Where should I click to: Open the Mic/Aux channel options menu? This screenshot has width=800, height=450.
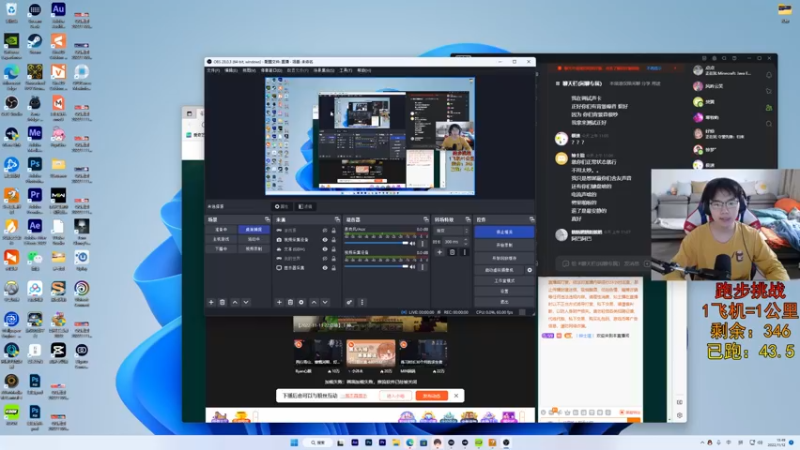click(x=422, y=243)
